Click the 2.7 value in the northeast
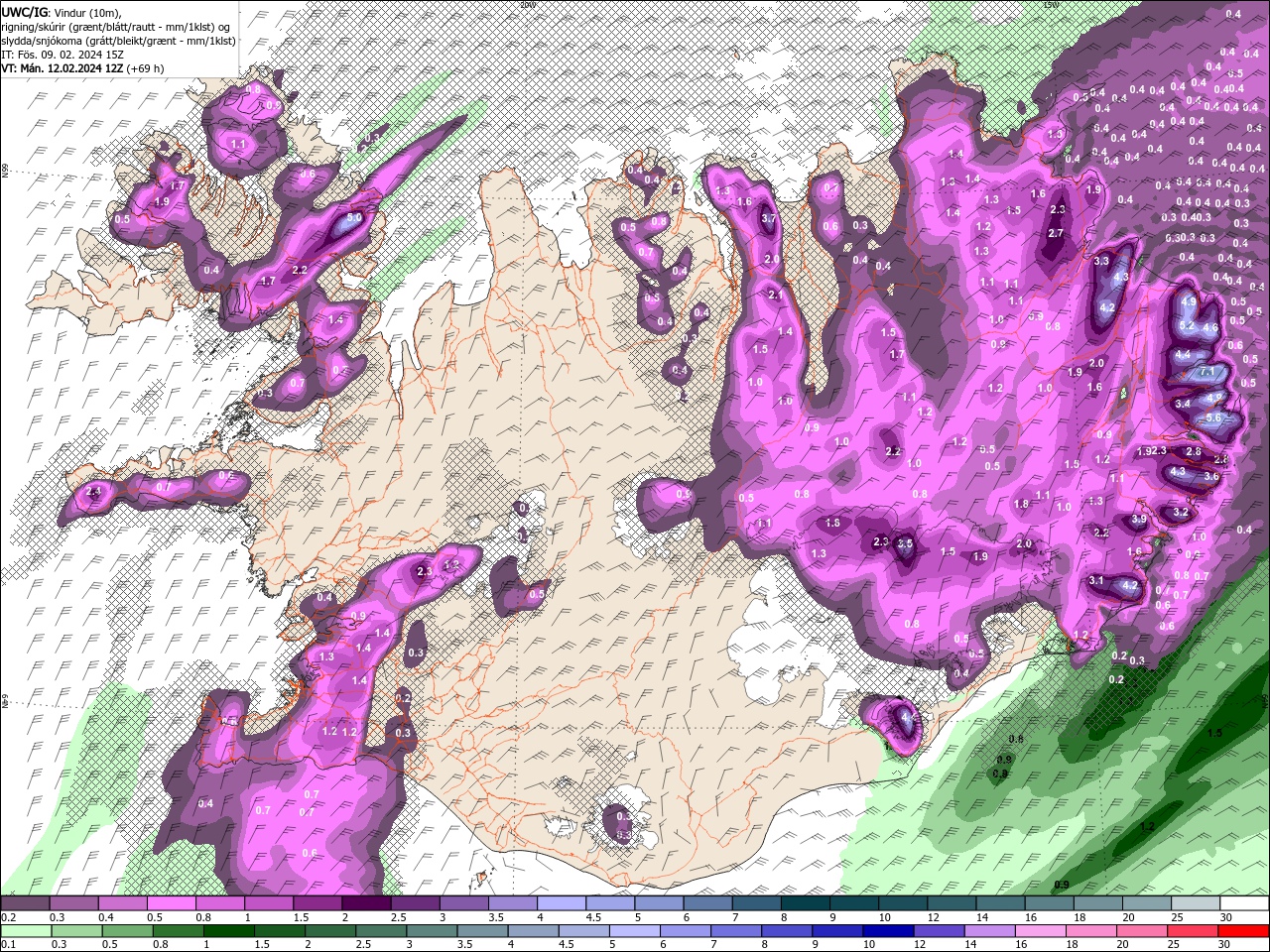This screenshot has height=952, width=1270. [x=1056, y=234]
